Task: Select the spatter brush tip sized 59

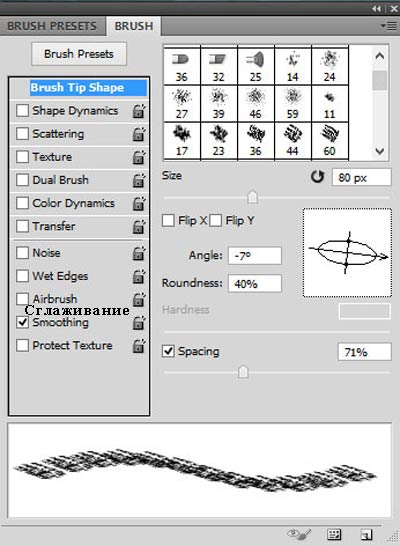Action: tap(293, 103)
